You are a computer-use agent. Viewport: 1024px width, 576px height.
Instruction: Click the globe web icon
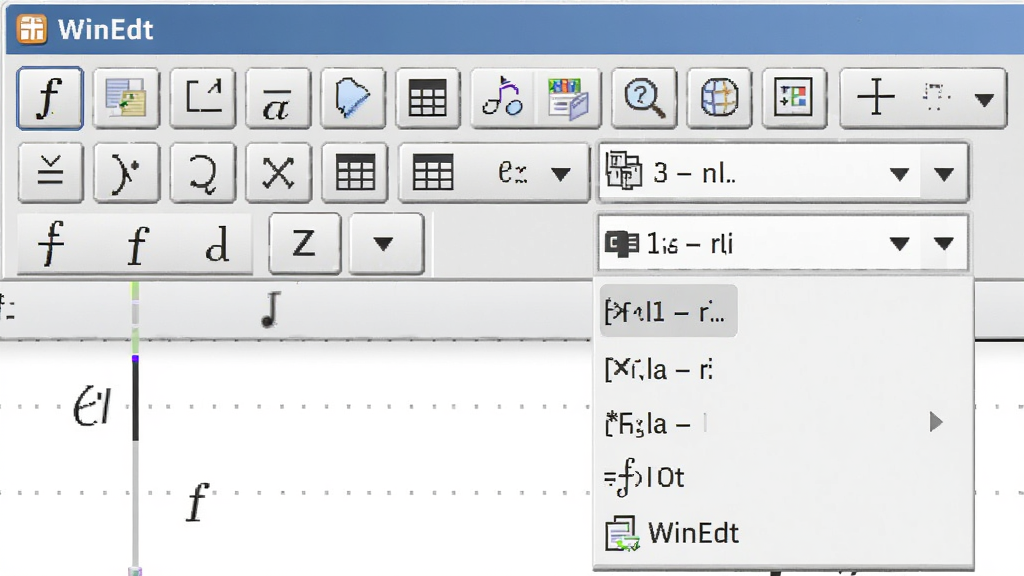(719, 98)
